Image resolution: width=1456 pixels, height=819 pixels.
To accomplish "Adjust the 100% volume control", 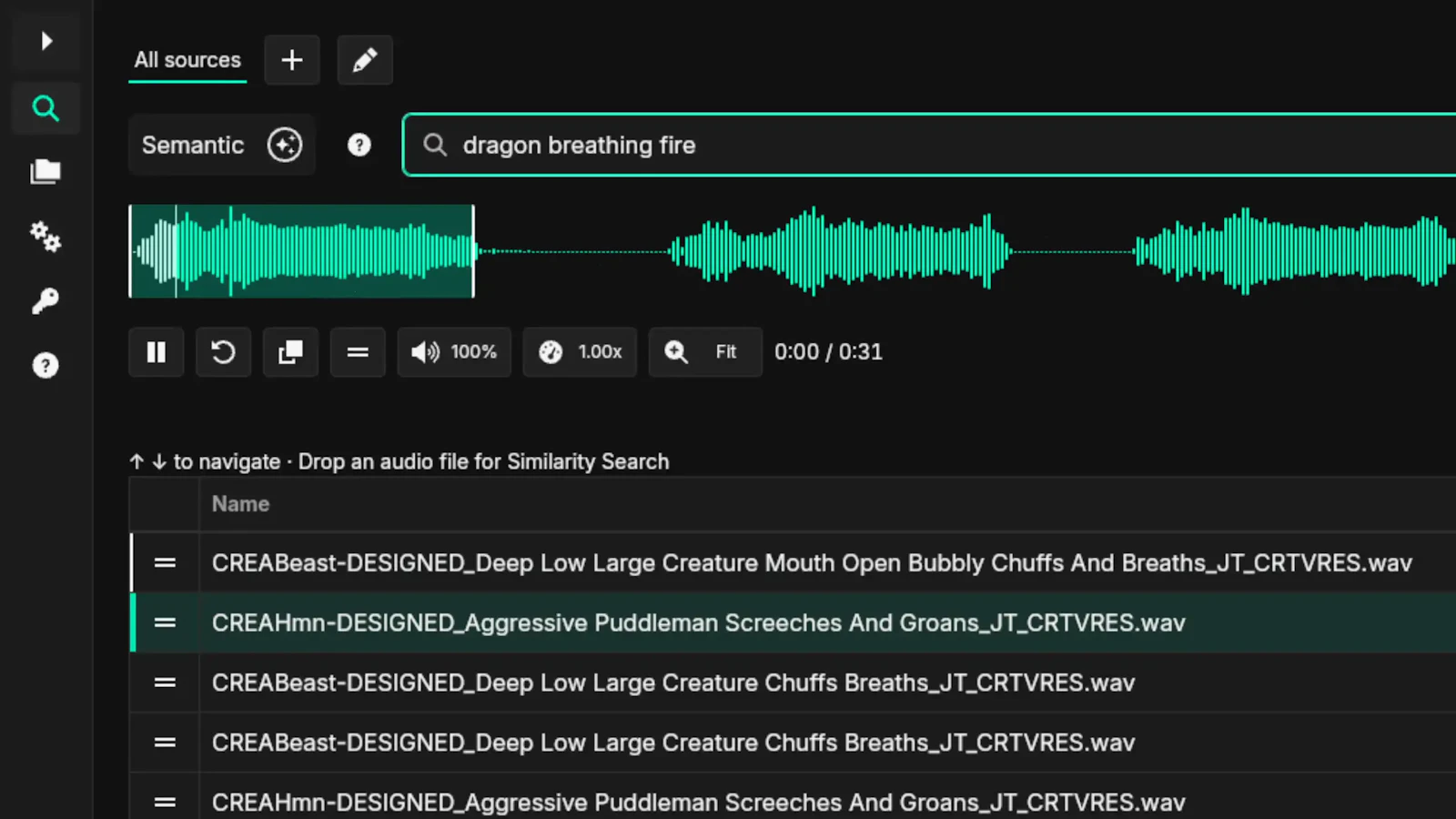I will (454, 352).
